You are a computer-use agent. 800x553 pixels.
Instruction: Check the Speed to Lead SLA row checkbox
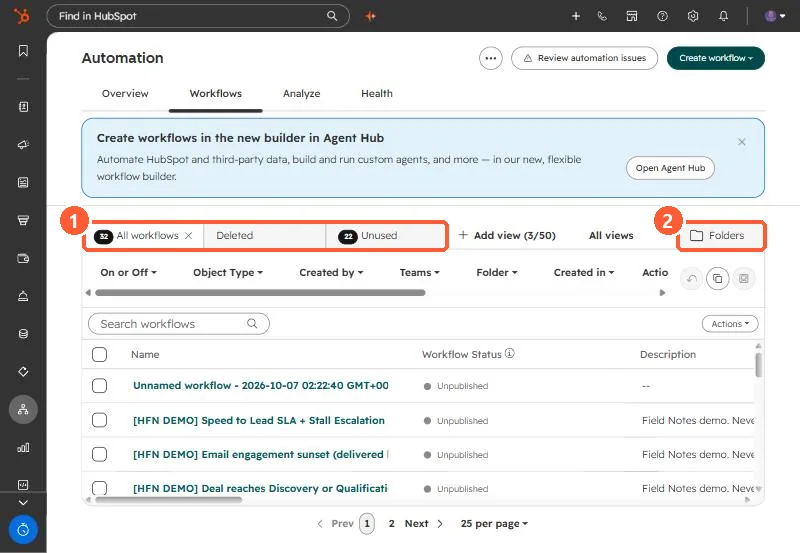[x=99, y=420]
